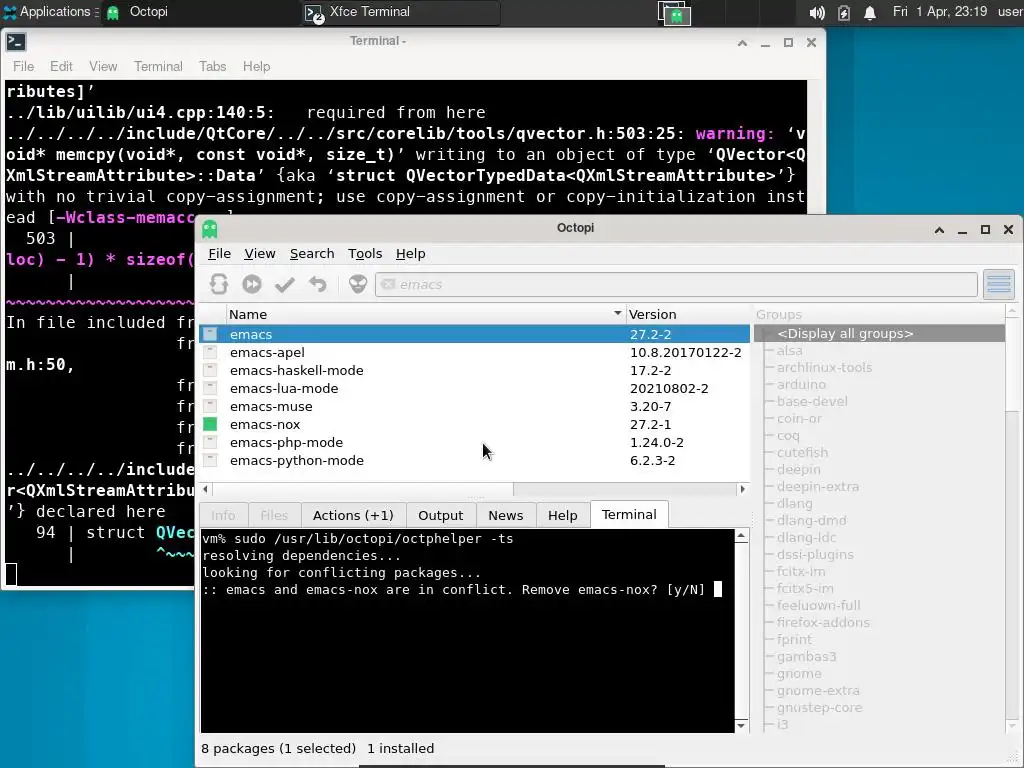The image size is (1024, 768).
Task: Switch to News tab
Action: (505, 515)
